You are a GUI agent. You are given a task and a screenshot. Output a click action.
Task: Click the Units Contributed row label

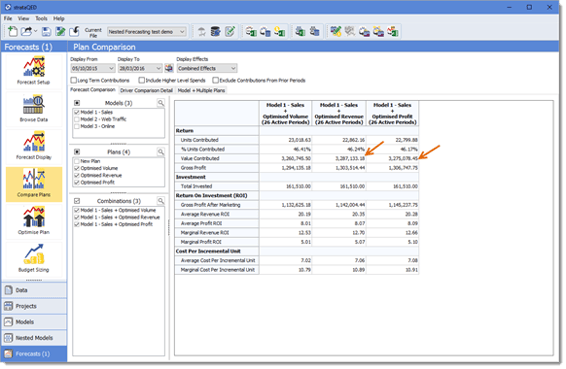tap(199, 140)
